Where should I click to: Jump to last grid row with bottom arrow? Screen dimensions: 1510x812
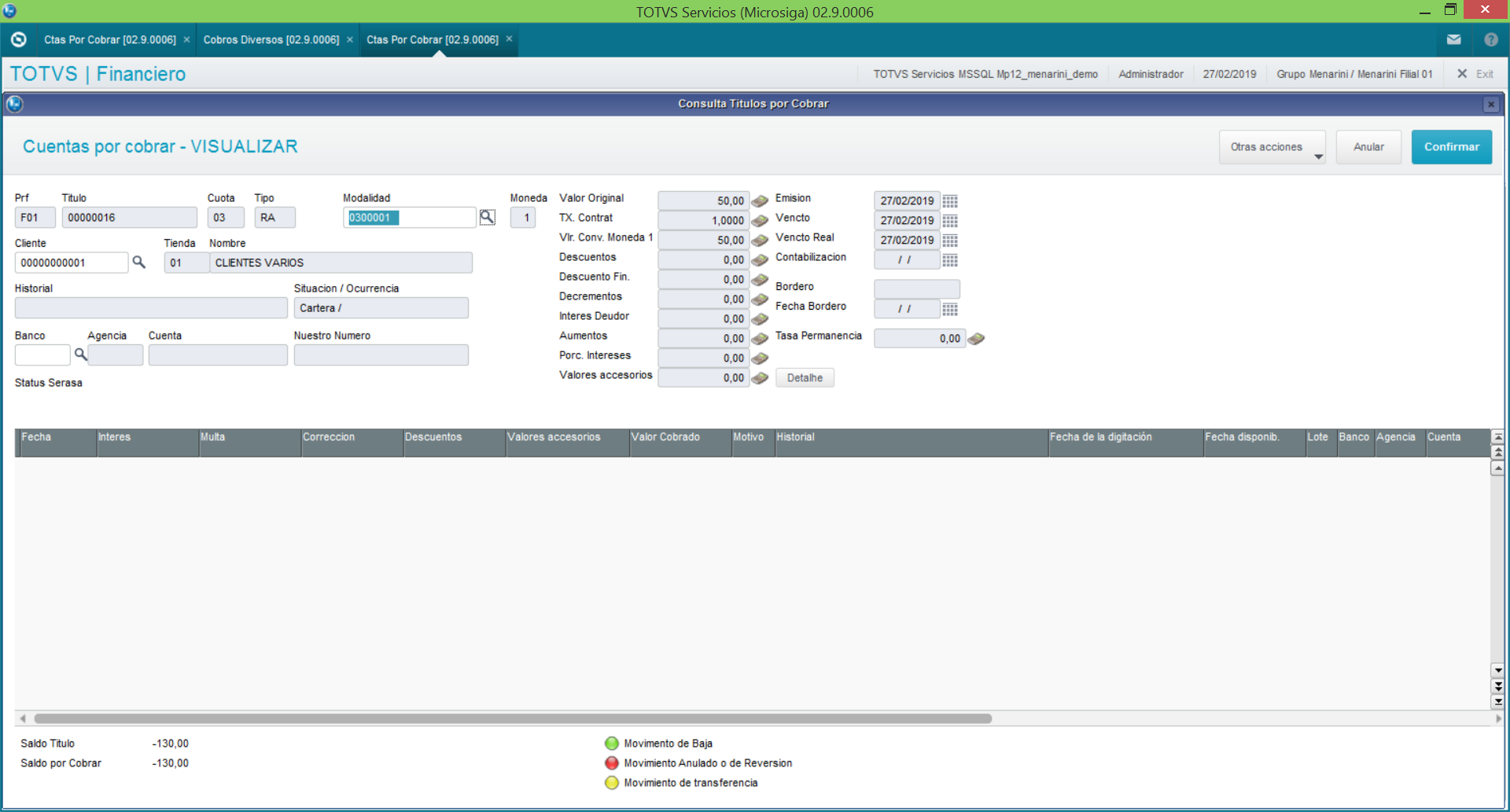[x=1498, y=701]
